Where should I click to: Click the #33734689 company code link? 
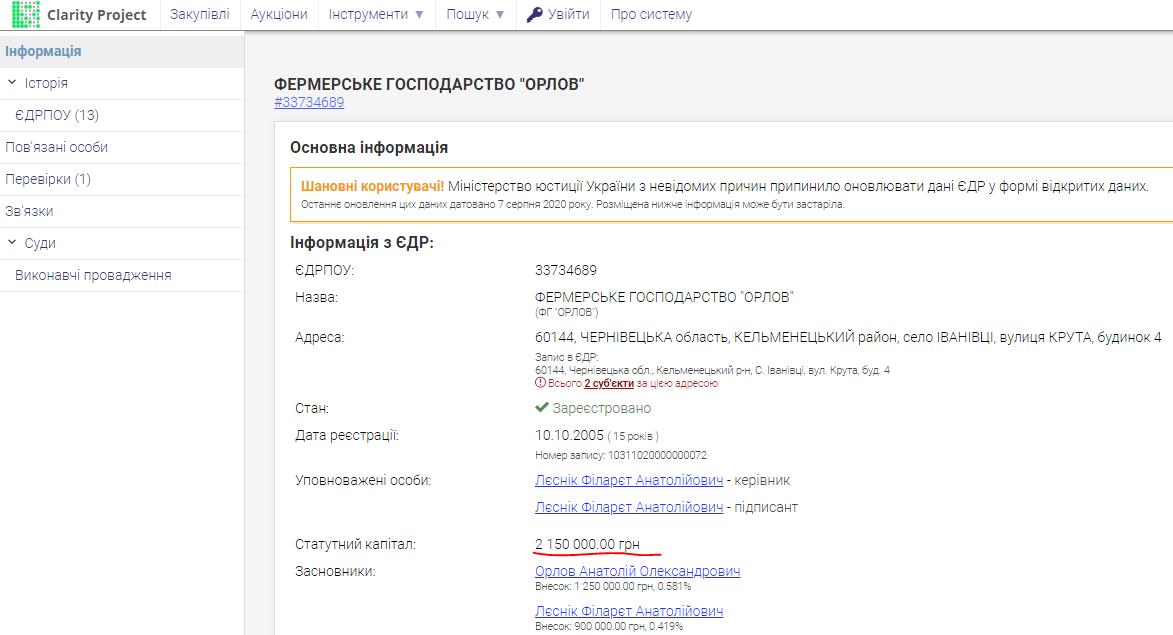pos(308,102)
